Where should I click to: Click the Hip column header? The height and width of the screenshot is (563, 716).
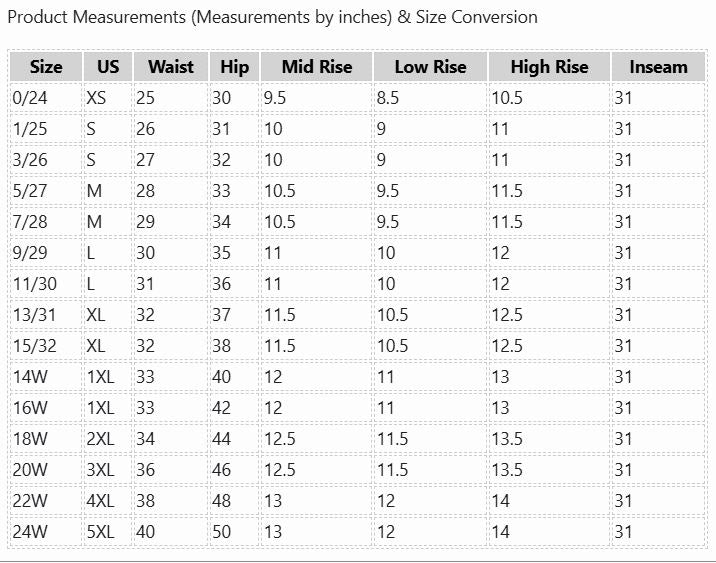click(234, 67)
